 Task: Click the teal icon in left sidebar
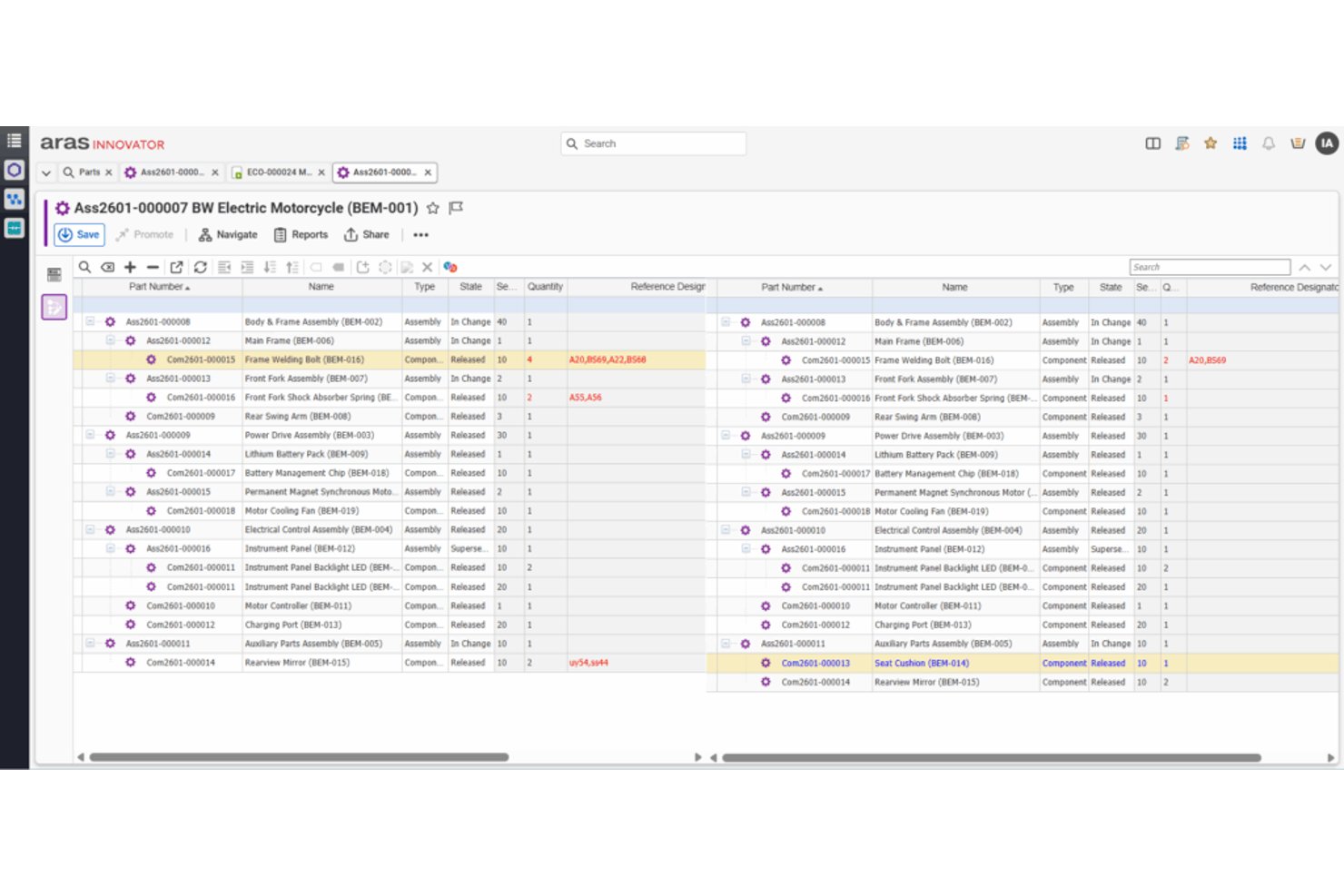[14, 228]
